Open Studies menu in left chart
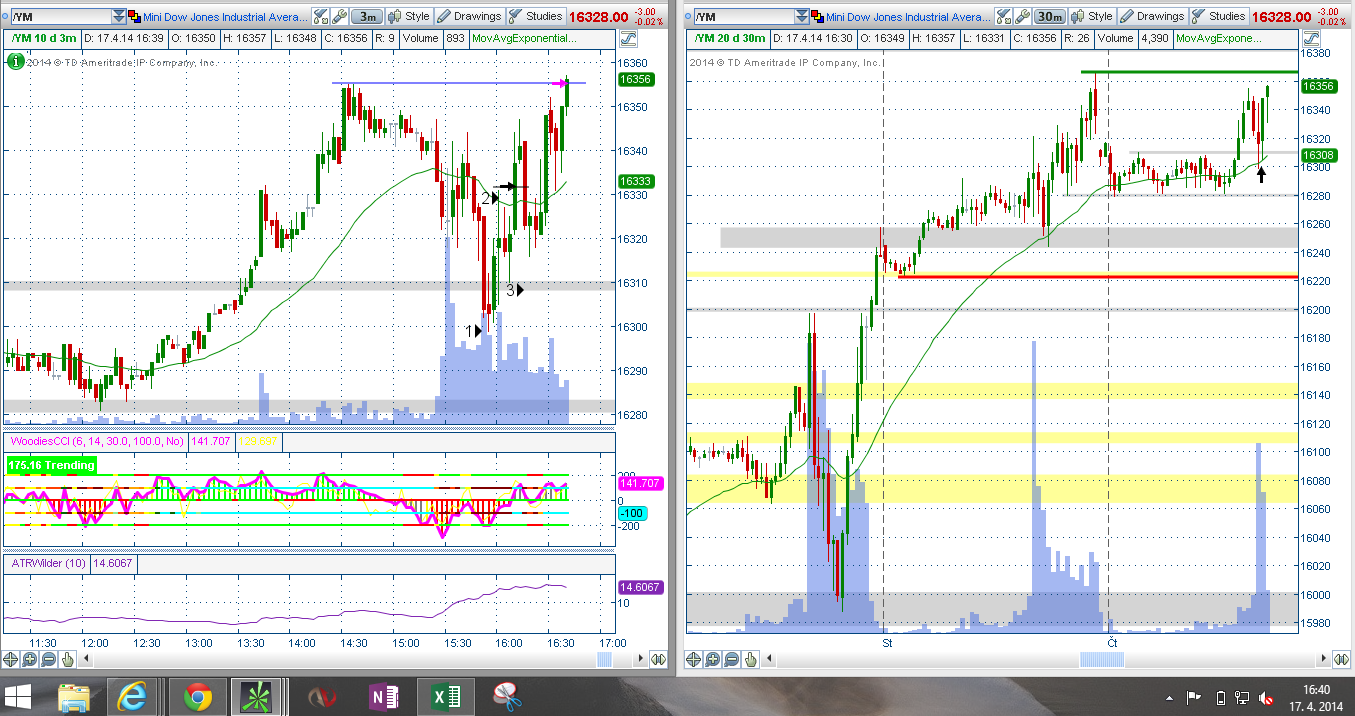Screen dimensions: 1355x716 pos(535,16)
